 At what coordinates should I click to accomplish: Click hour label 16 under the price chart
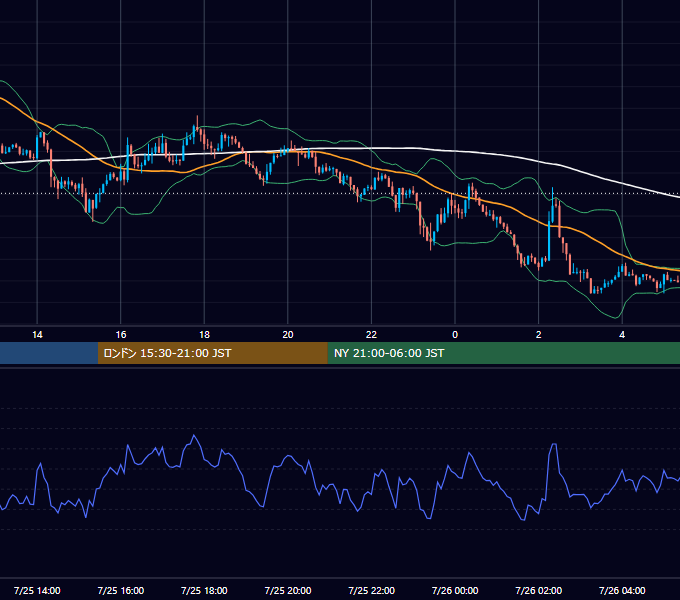coord(121,335)
